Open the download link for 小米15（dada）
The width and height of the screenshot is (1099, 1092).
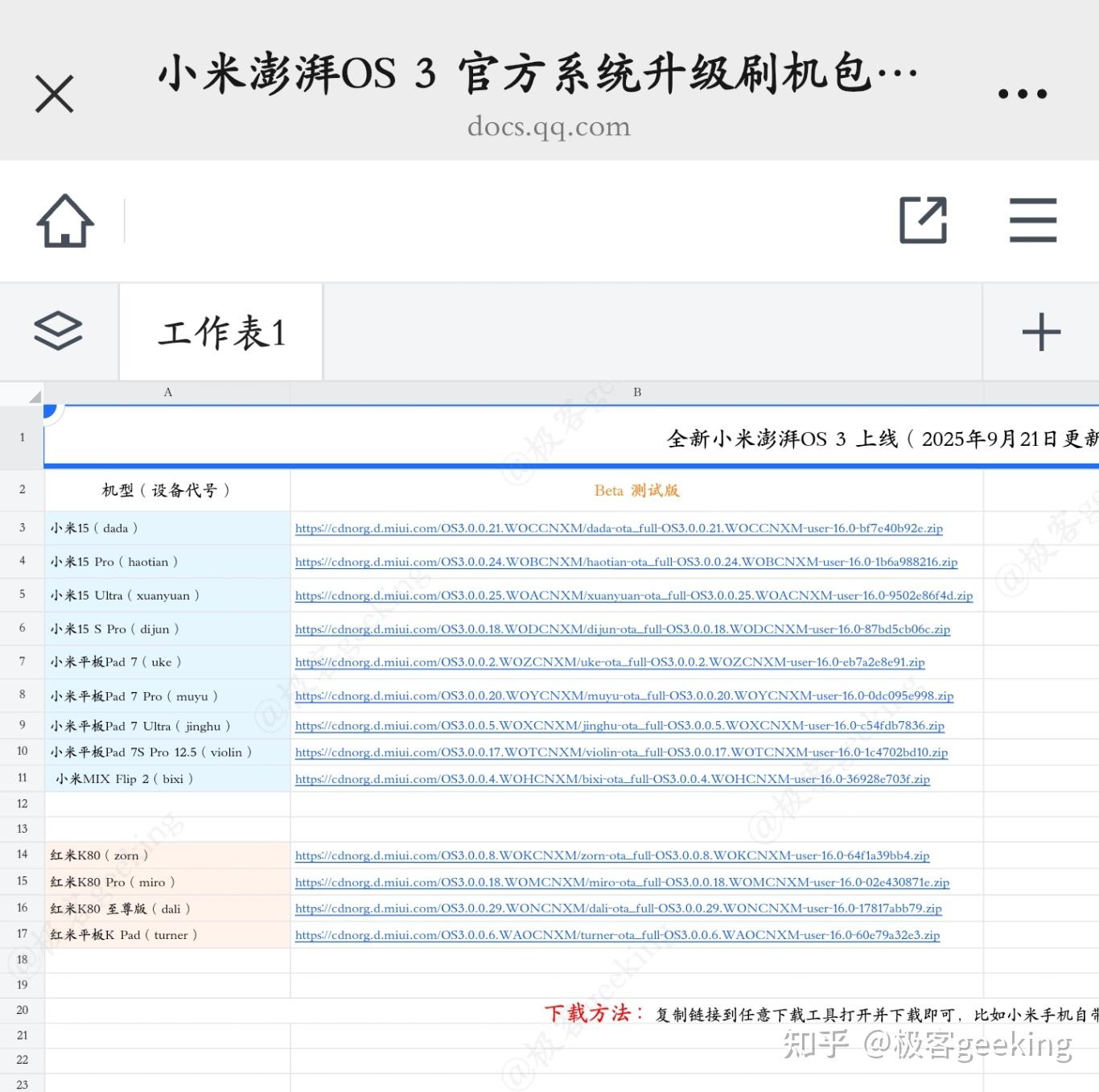[x=619, y=529]
